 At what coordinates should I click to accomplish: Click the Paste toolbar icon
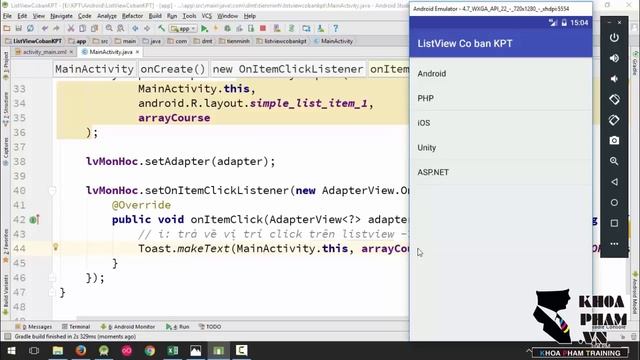(x=94, y=29)
